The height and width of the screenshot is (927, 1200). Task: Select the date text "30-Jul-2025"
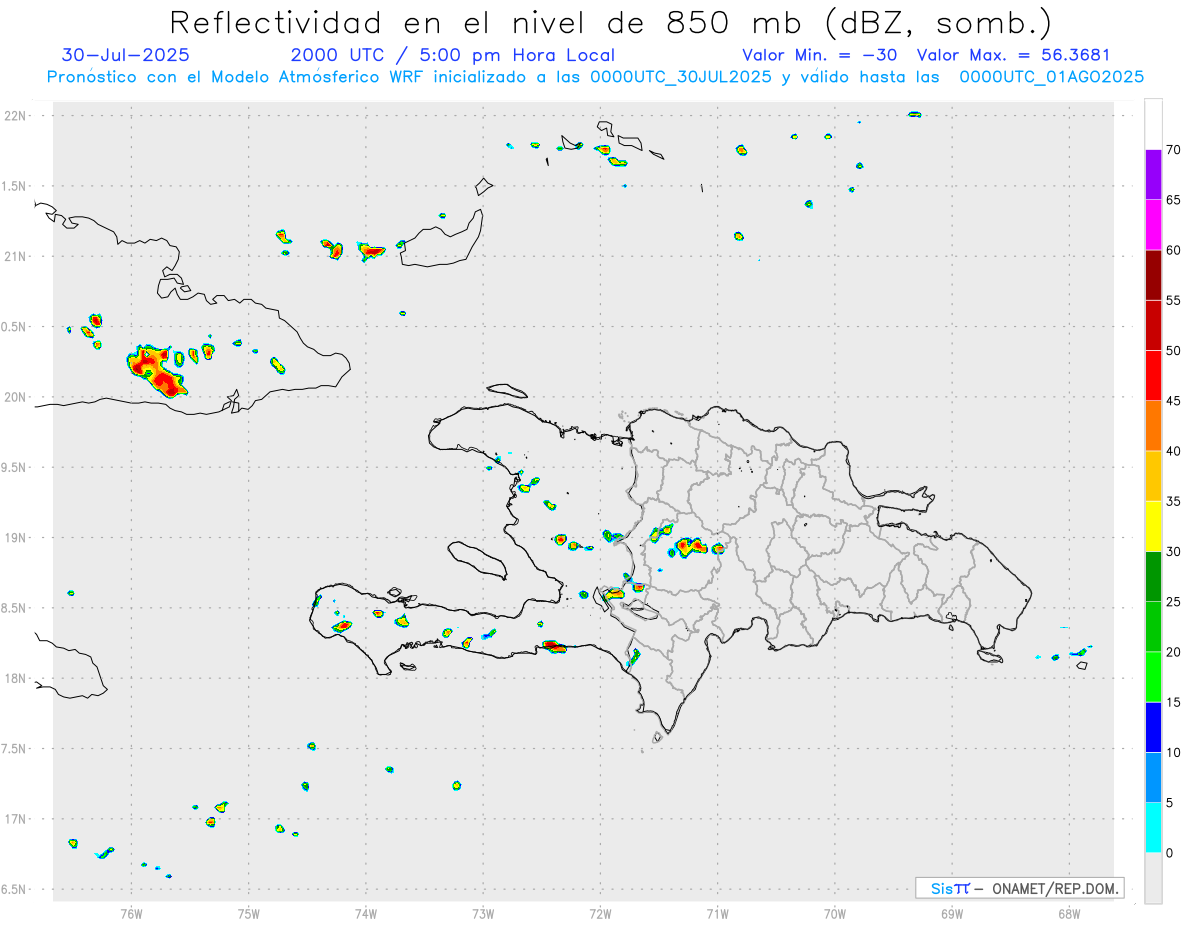click(x=125, y=55)
